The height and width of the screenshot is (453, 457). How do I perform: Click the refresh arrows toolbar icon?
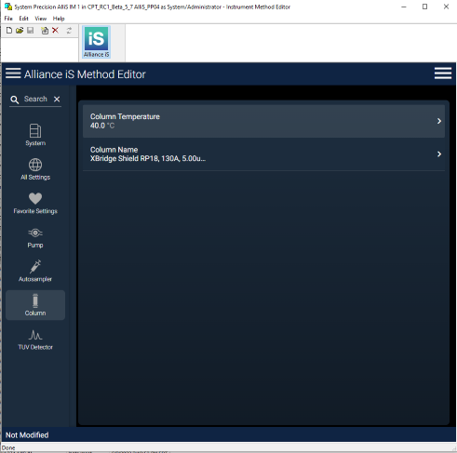(x=69, y=31)
